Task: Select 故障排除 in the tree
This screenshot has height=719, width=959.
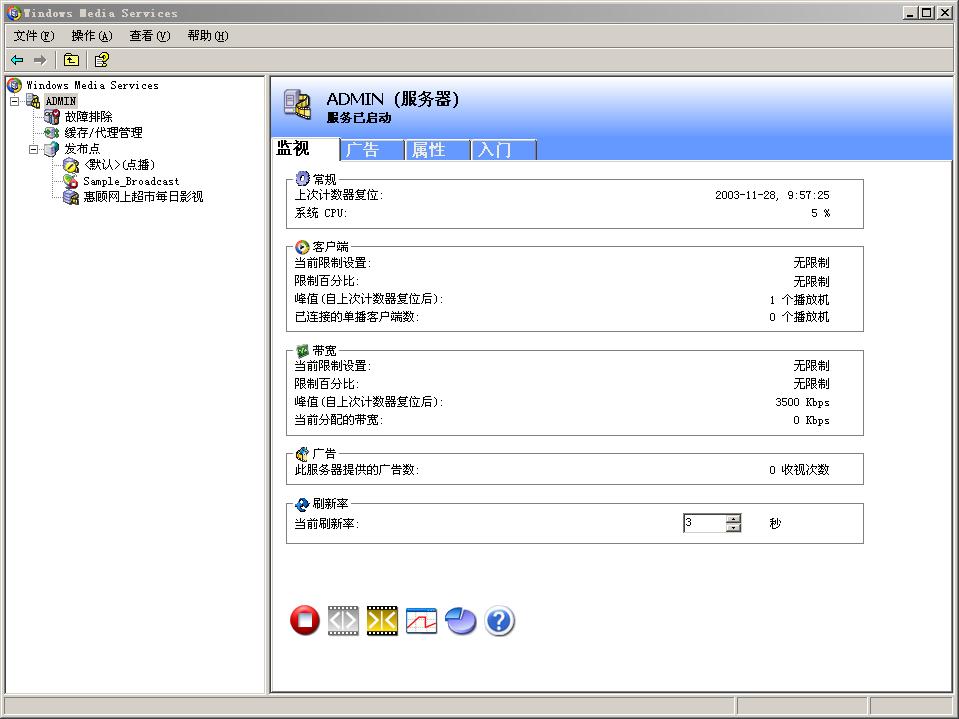Action: pos(89,117)
